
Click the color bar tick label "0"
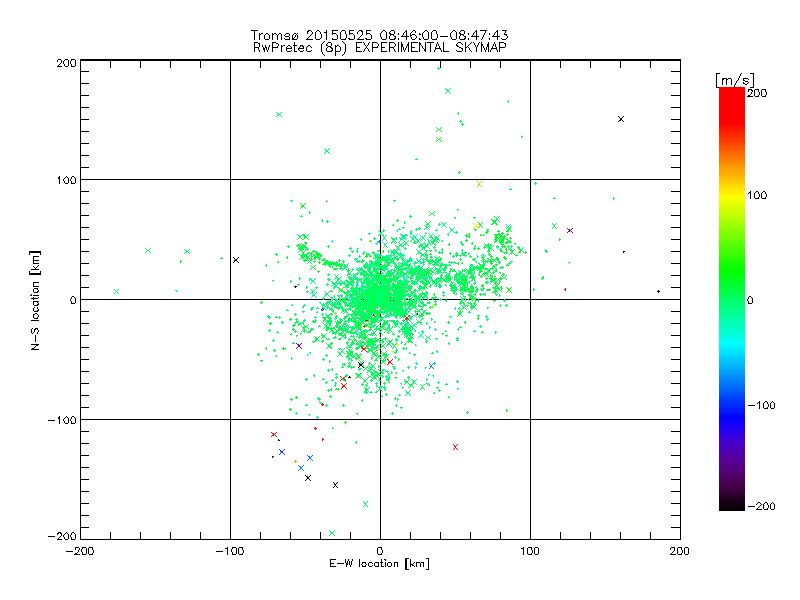pos(750,301)
